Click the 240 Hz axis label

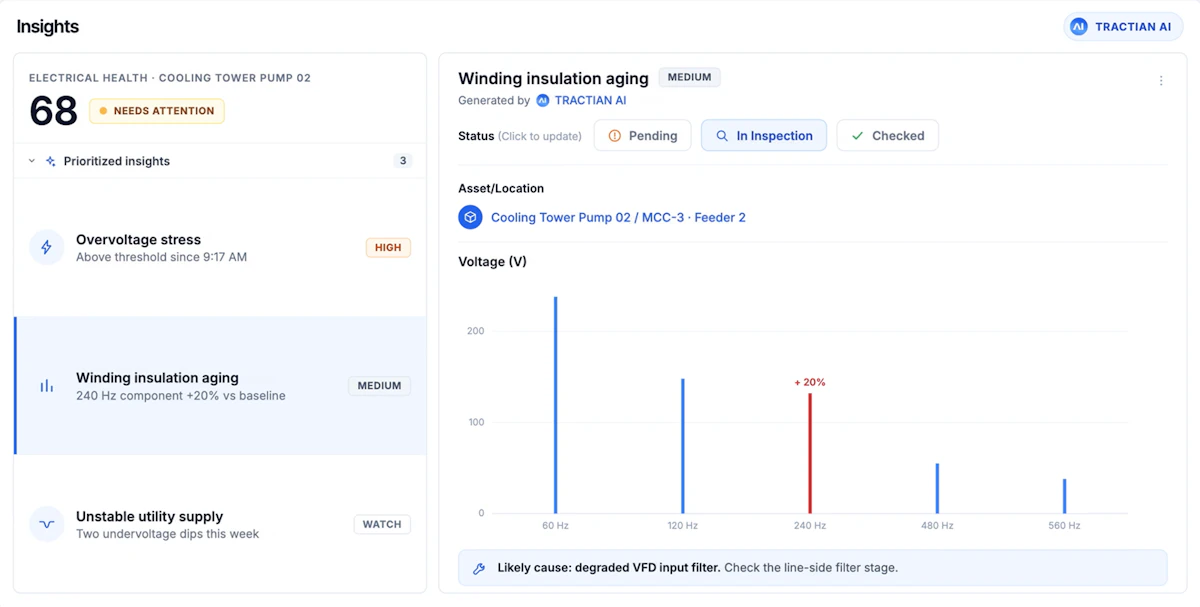coord(810,525)
